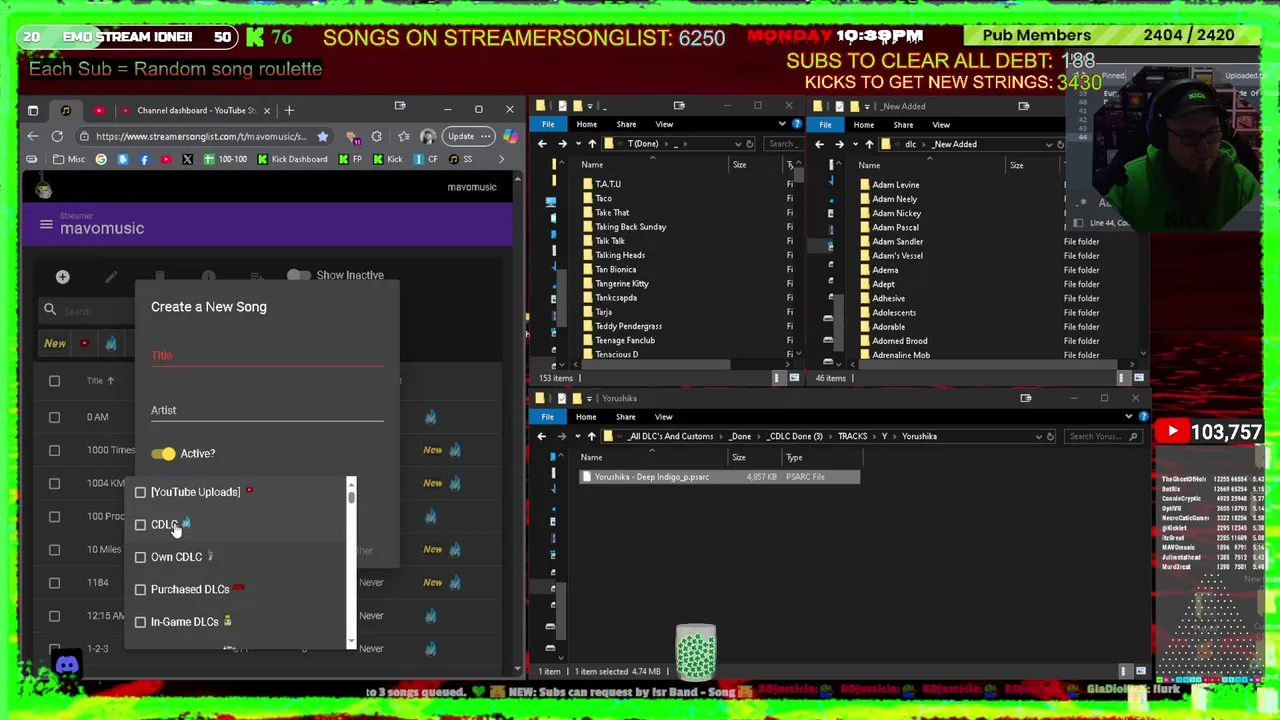Click the bookmark star in address bar
The image size is (1280, 720).
pyautogui.click(x=322, y=136)
